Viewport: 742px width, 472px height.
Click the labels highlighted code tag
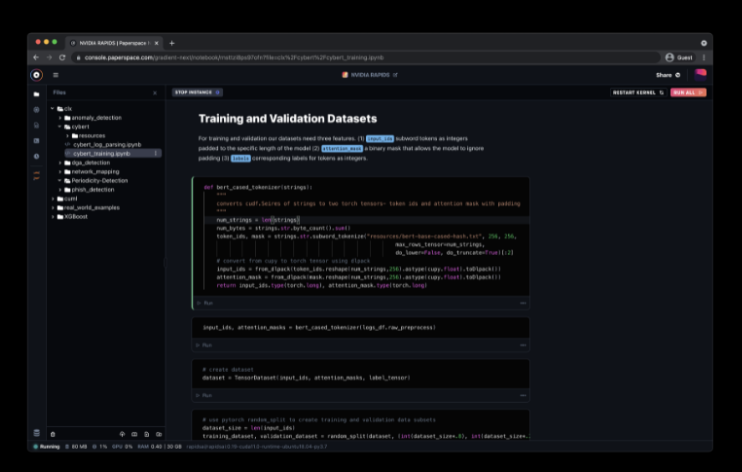click(x=240, y=159)
